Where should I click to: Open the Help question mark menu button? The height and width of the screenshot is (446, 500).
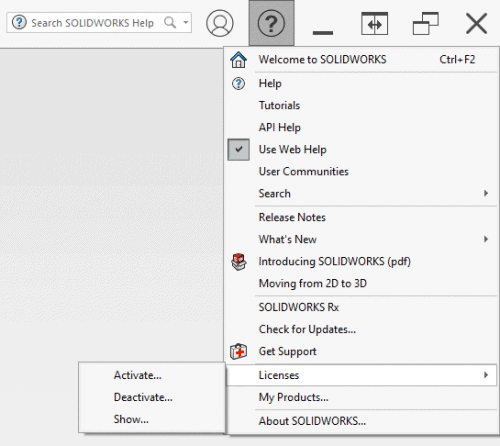coord(271,23)
